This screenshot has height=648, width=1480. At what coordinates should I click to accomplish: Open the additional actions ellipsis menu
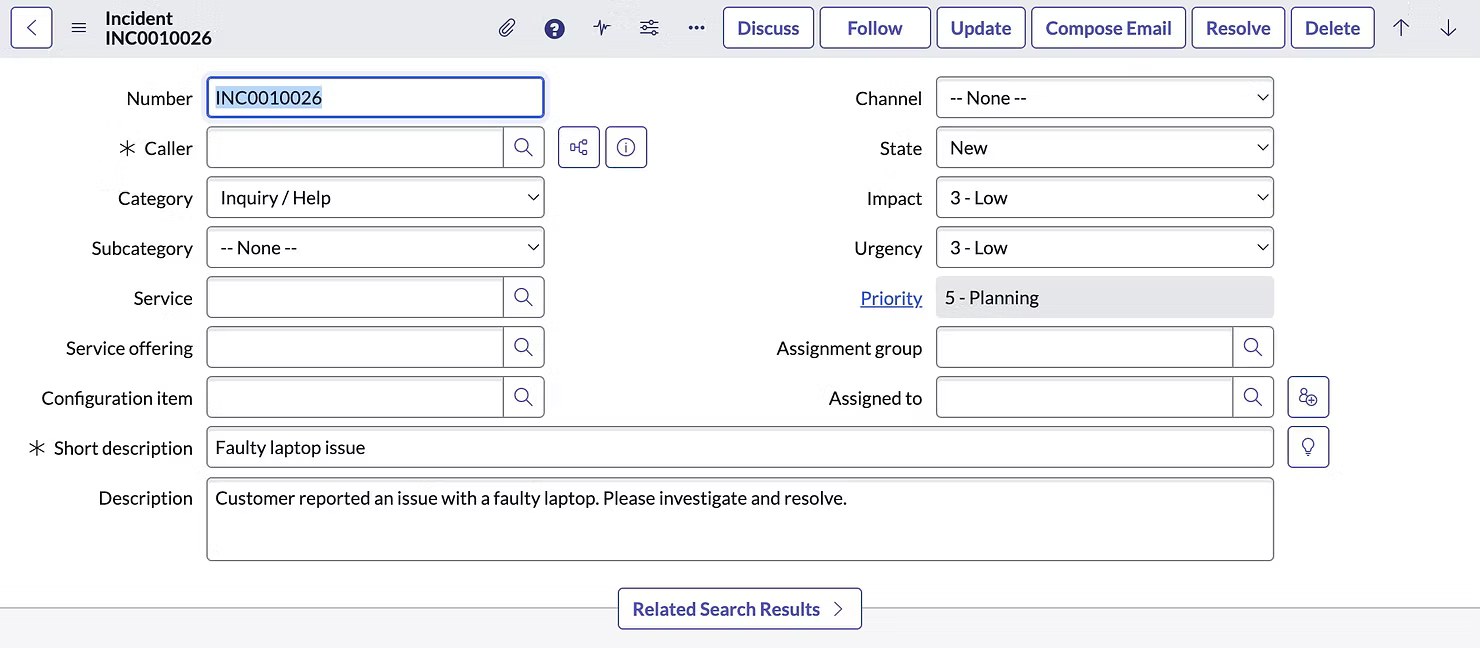[696, 27]
